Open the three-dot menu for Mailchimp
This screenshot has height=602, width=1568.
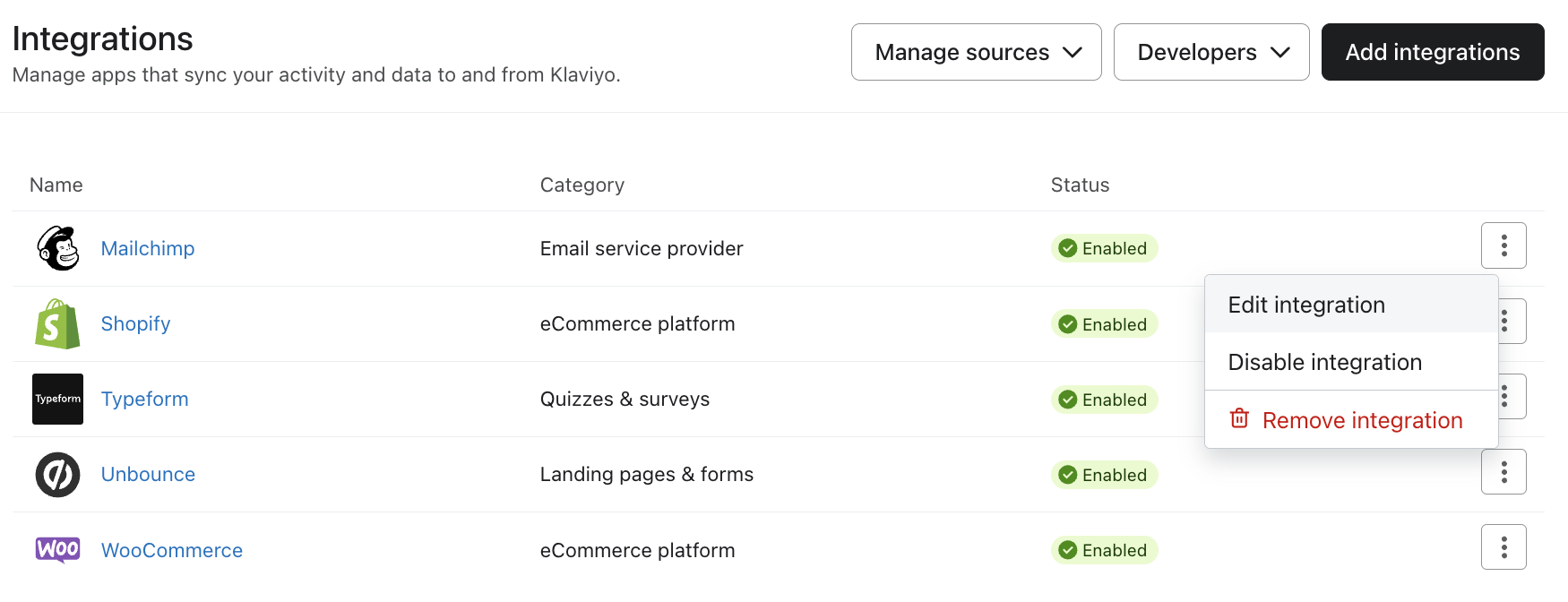[x=1503, y=245]
